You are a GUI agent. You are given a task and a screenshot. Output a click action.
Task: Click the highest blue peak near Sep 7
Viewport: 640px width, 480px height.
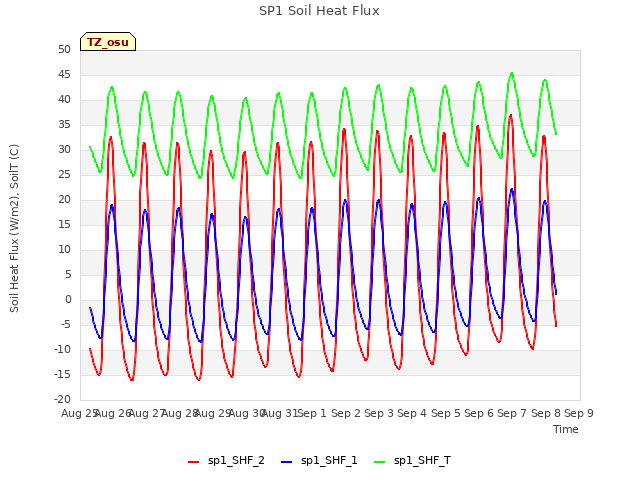(x=512, y=189)
